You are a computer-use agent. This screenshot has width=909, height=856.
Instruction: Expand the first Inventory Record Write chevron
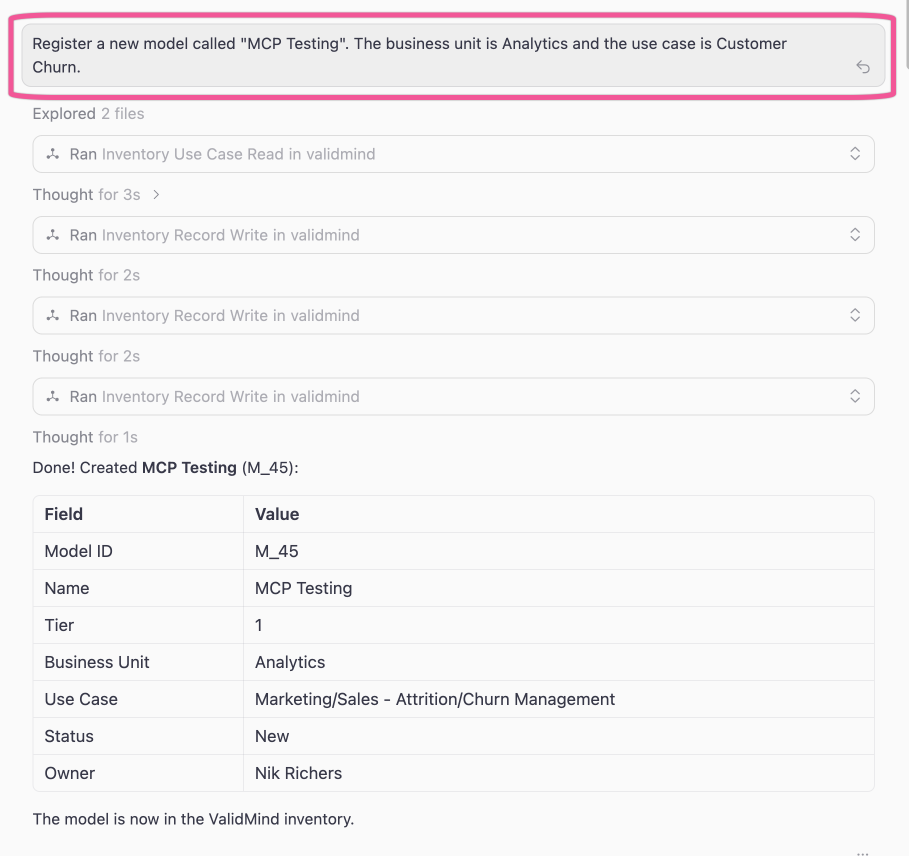(855, 235)
